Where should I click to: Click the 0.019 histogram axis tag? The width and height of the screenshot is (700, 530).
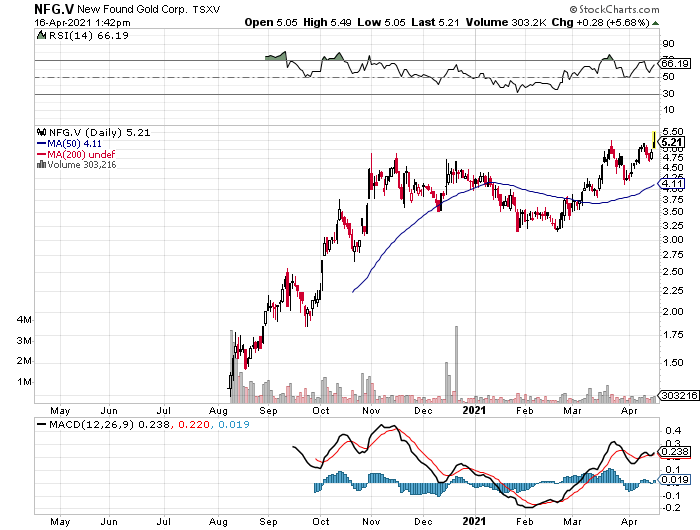[675, 480]
